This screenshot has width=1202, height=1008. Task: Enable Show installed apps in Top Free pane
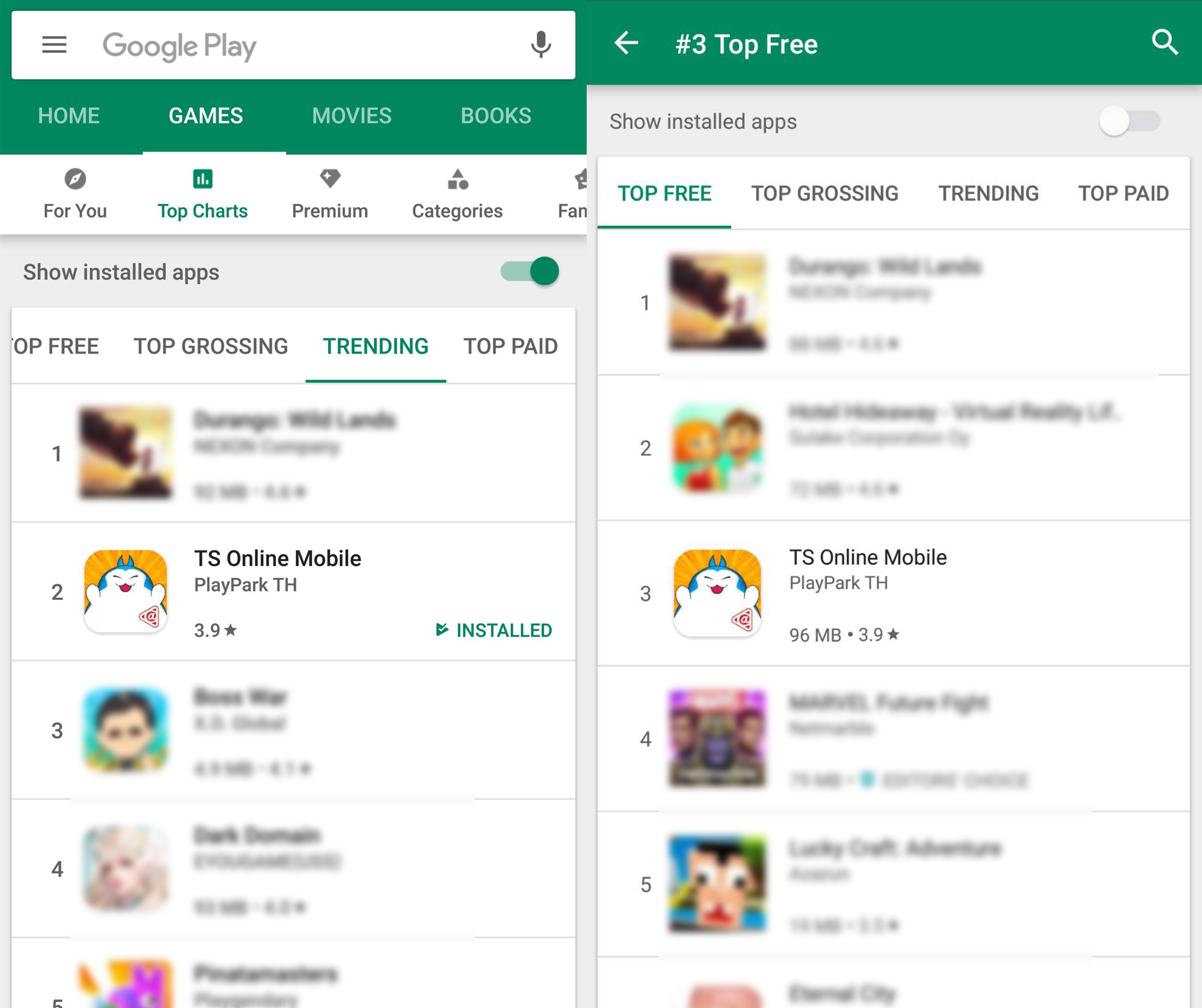click(x=1129, y=121)
